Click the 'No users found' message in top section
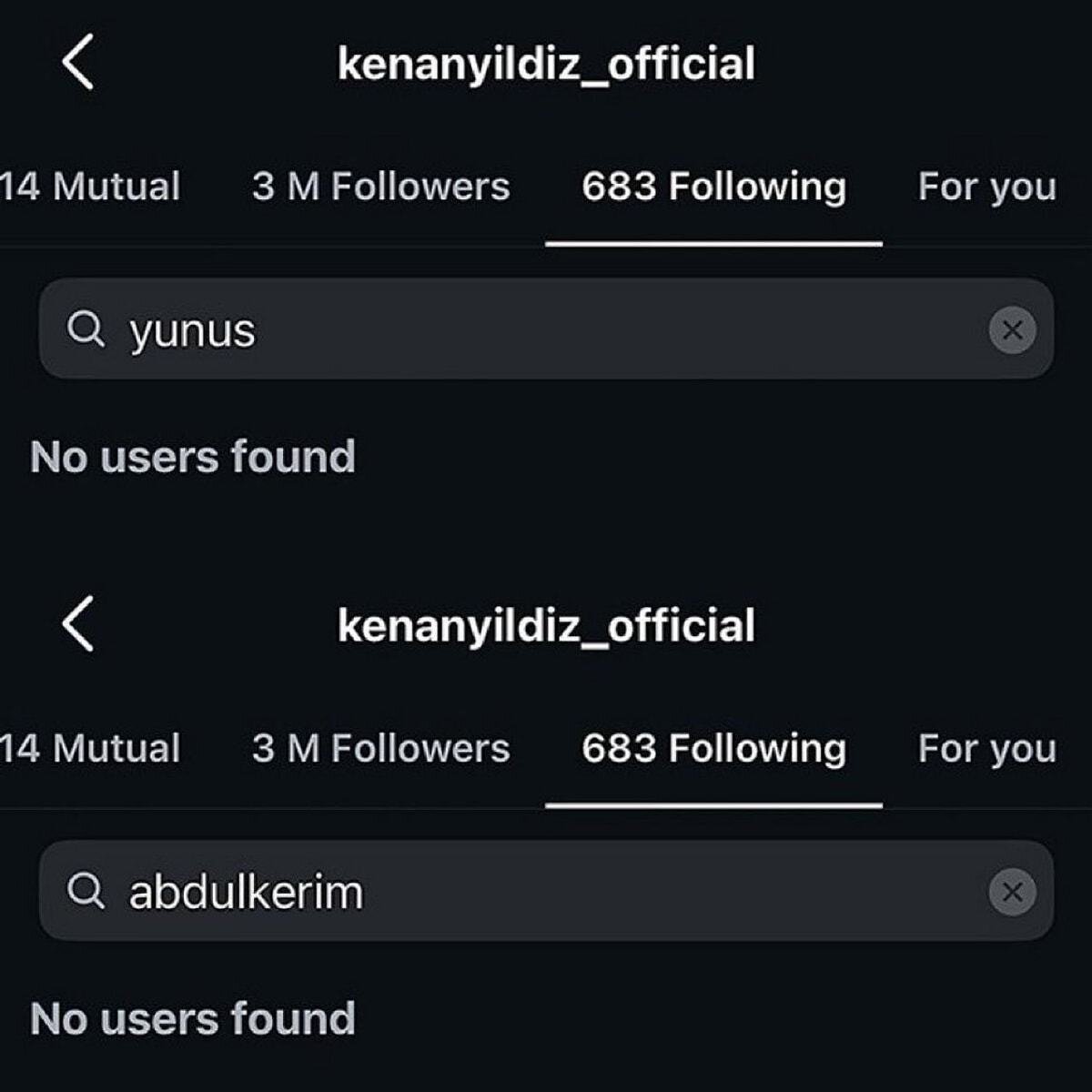 click(193, 457)
